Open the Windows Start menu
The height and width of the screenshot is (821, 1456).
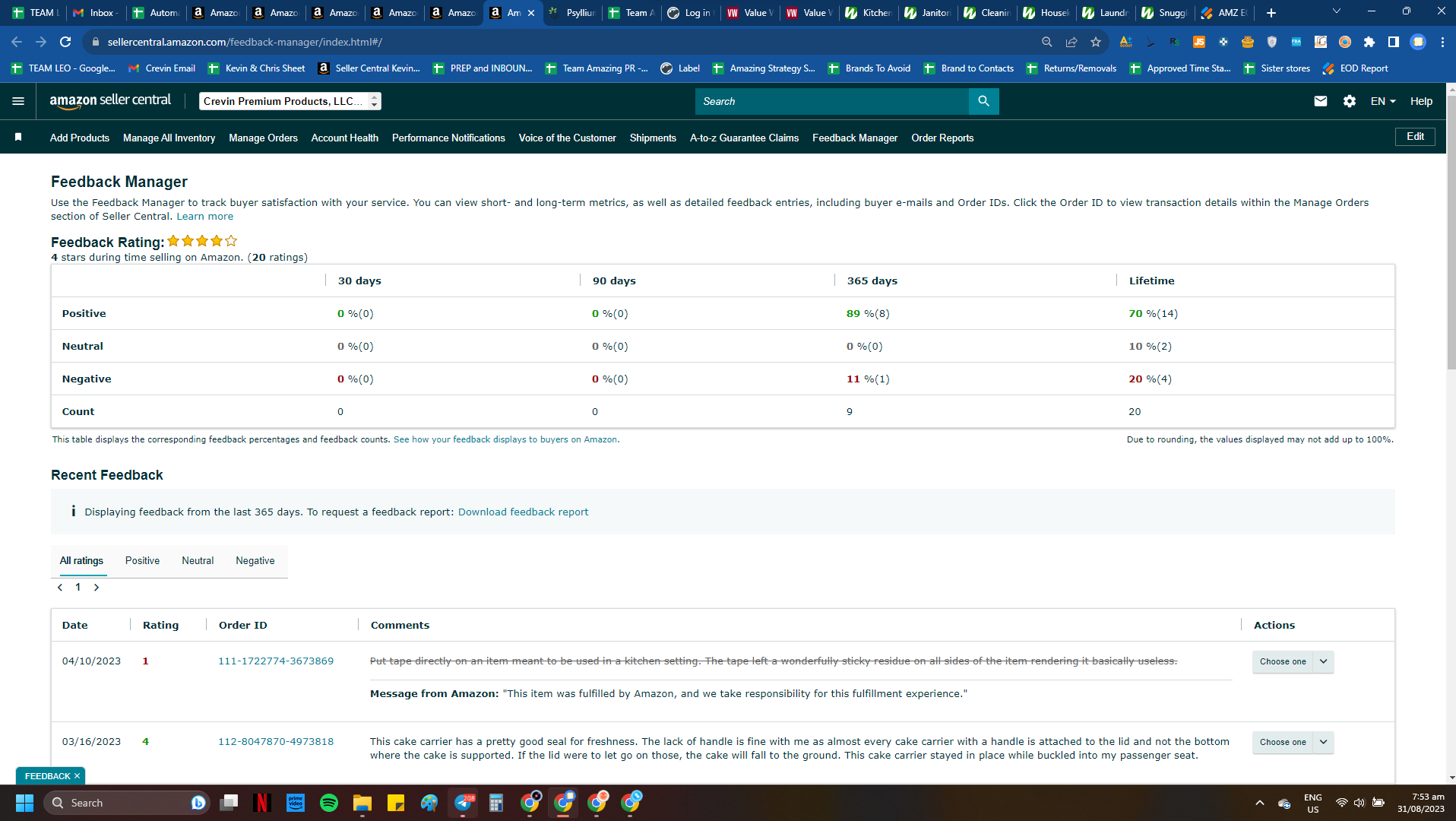(24, 803)
